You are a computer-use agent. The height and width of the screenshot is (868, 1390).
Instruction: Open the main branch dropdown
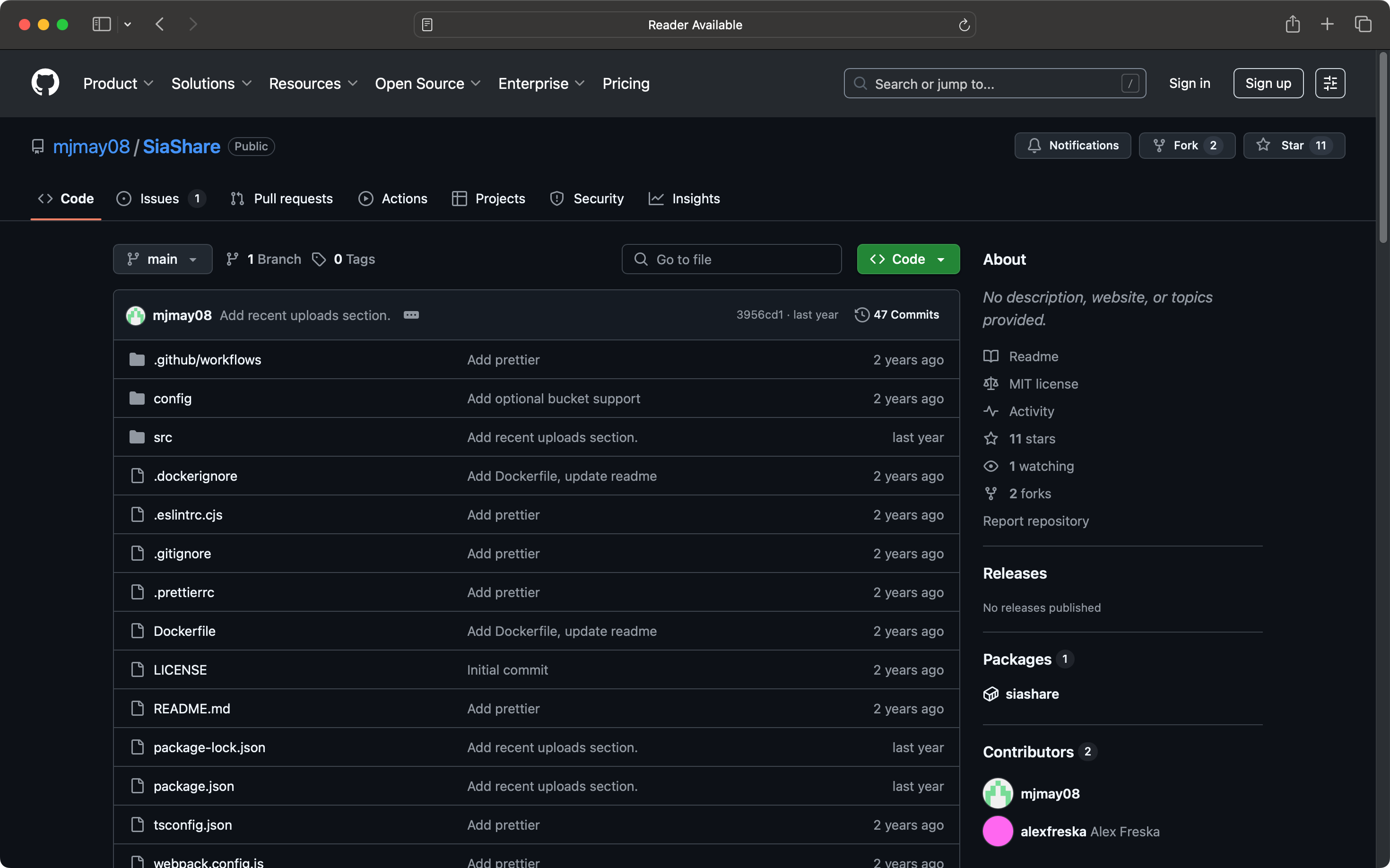pyautogui.click(x=163, y=259)
